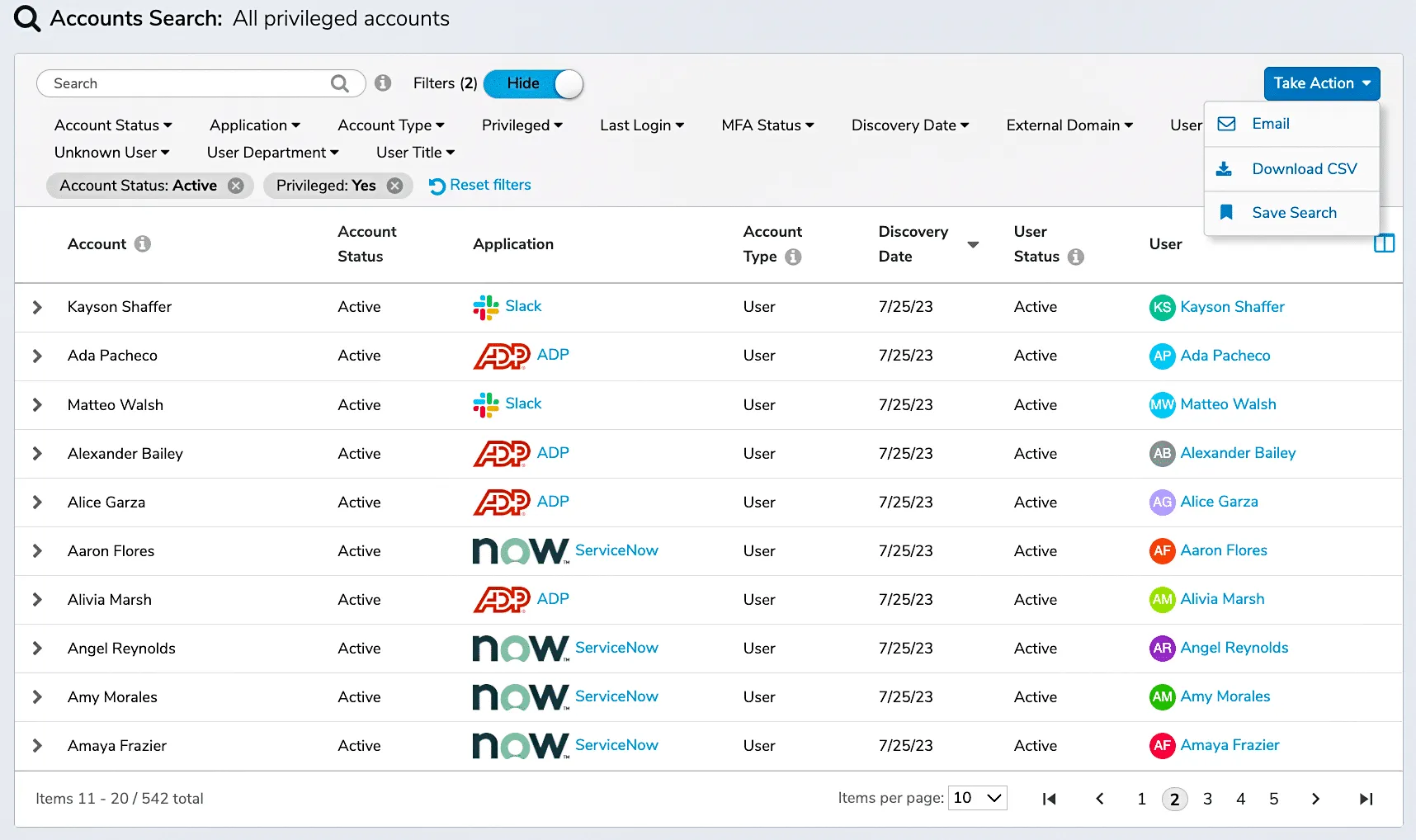Click the Take Action button
Image resolution: width=1416 pixels, height=840 pixels.
[1321, 83]
